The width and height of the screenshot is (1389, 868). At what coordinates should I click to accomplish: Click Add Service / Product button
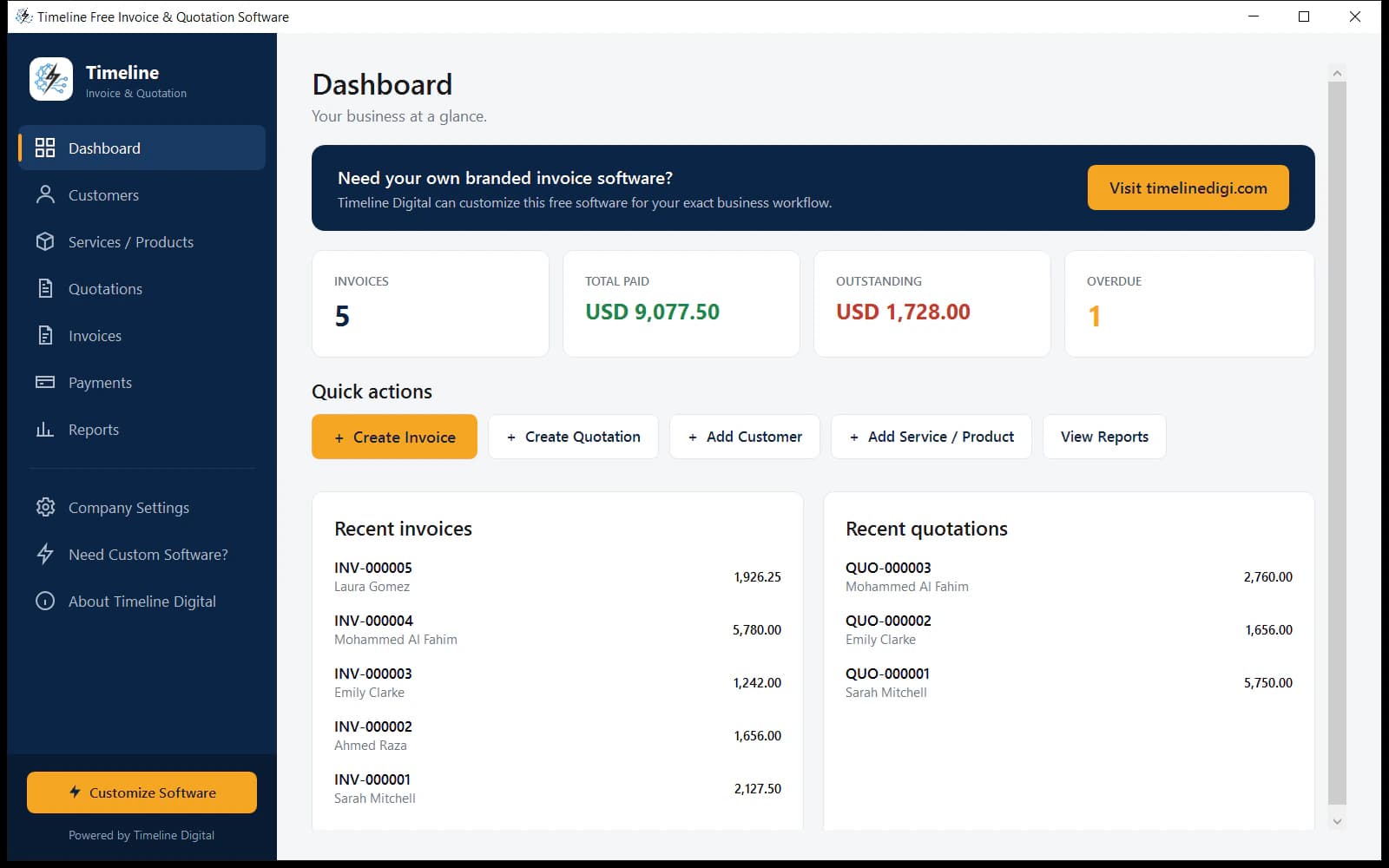[x=931, y=437]
